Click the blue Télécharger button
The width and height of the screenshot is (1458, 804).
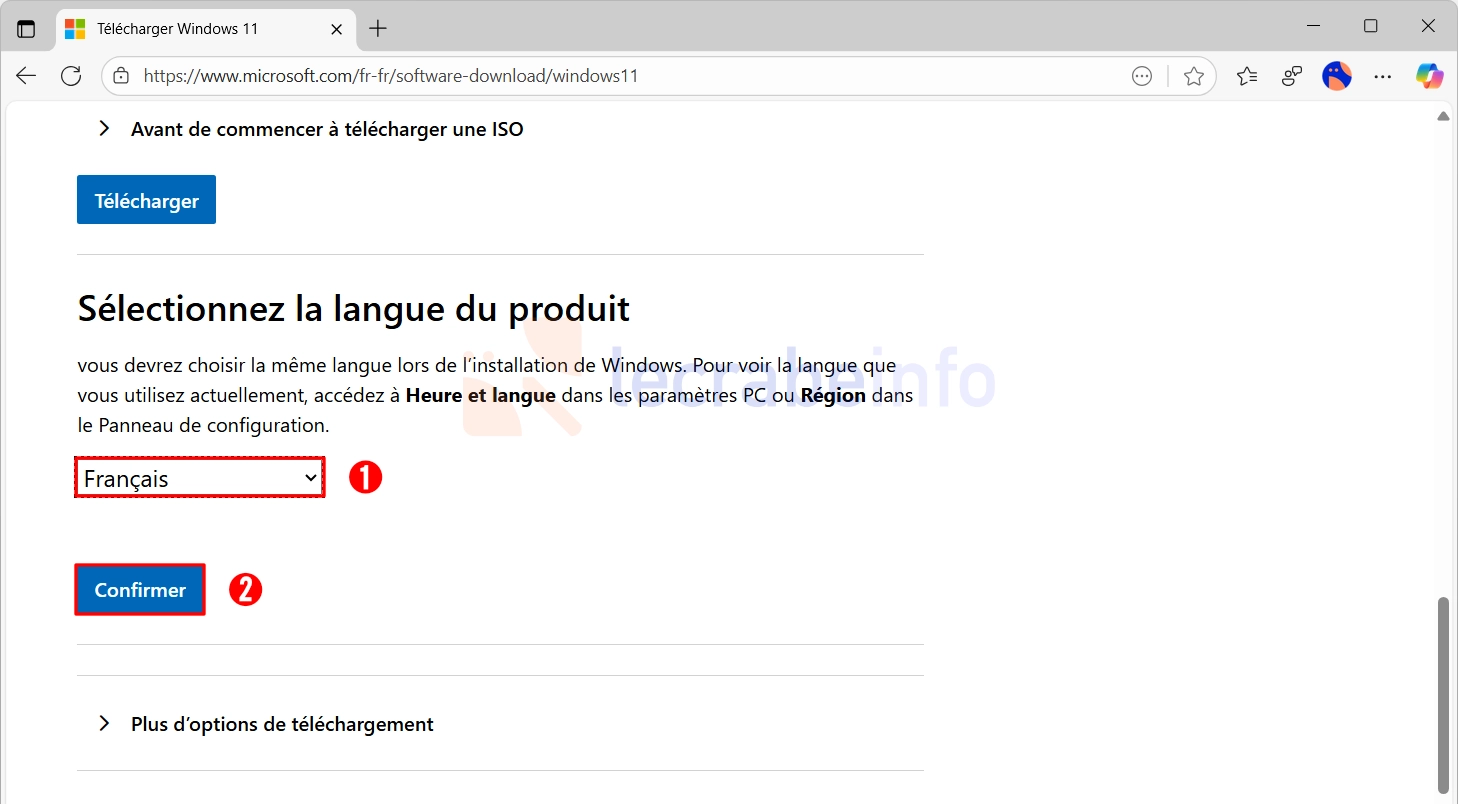(146, 201)
